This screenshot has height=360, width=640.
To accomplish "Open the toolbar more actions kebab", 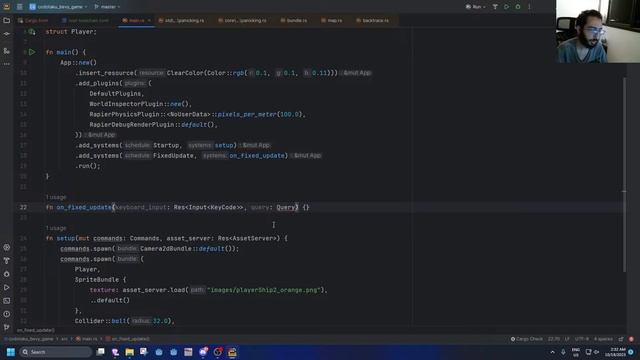I will coord(529,7).
